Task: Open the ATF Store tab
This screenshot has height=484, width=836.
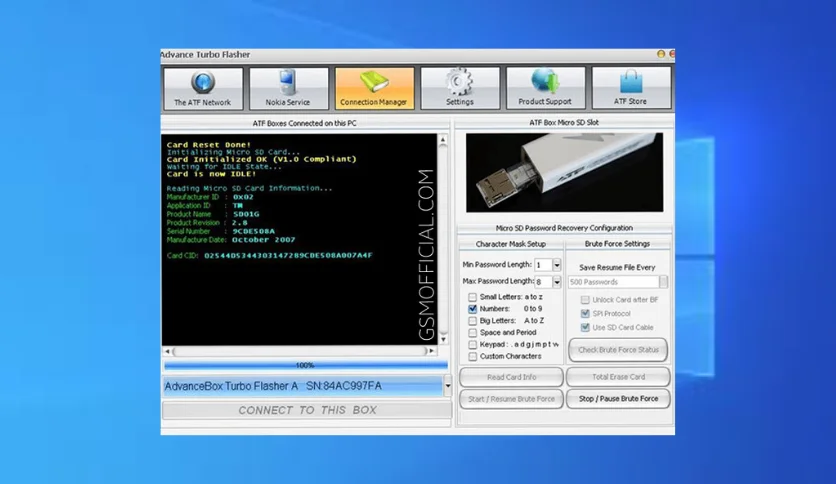Action: coord(631,88)
